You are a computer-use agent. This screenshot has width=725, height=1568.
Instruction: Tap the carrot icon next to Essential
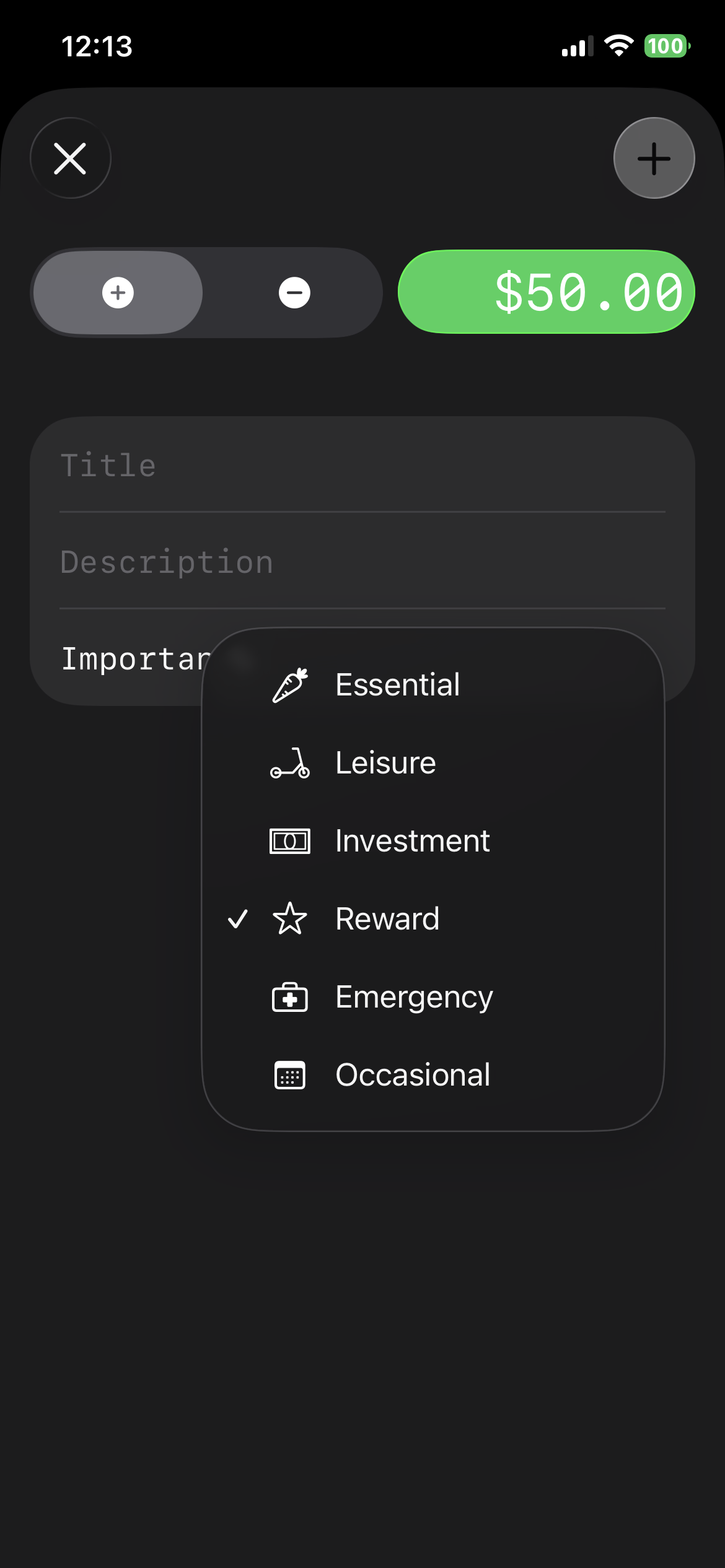click(290, 685)
